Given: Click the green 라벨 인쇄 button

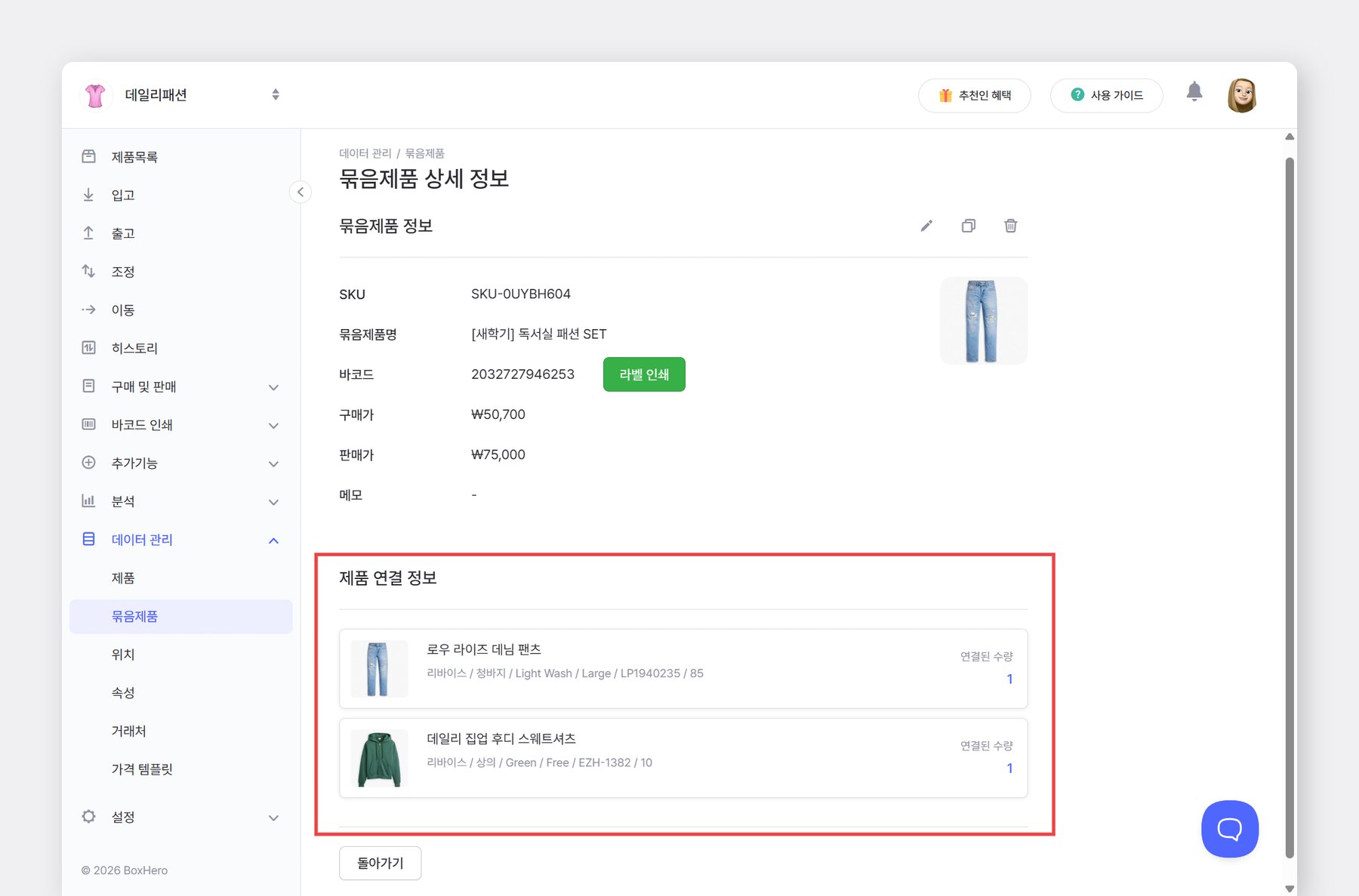Looking at the screenshot, I should [644, 374].
